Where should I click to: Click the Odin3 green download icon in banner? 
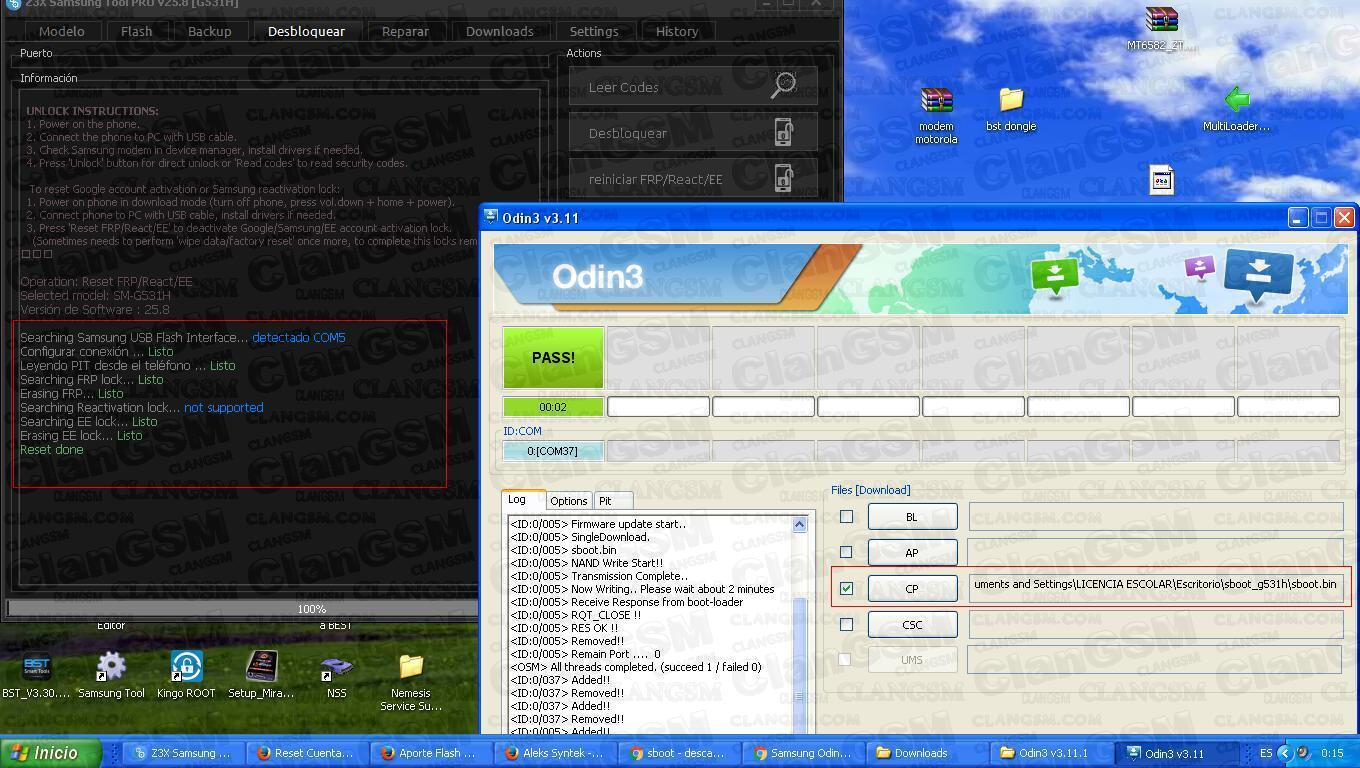(x=1055, y=275)
